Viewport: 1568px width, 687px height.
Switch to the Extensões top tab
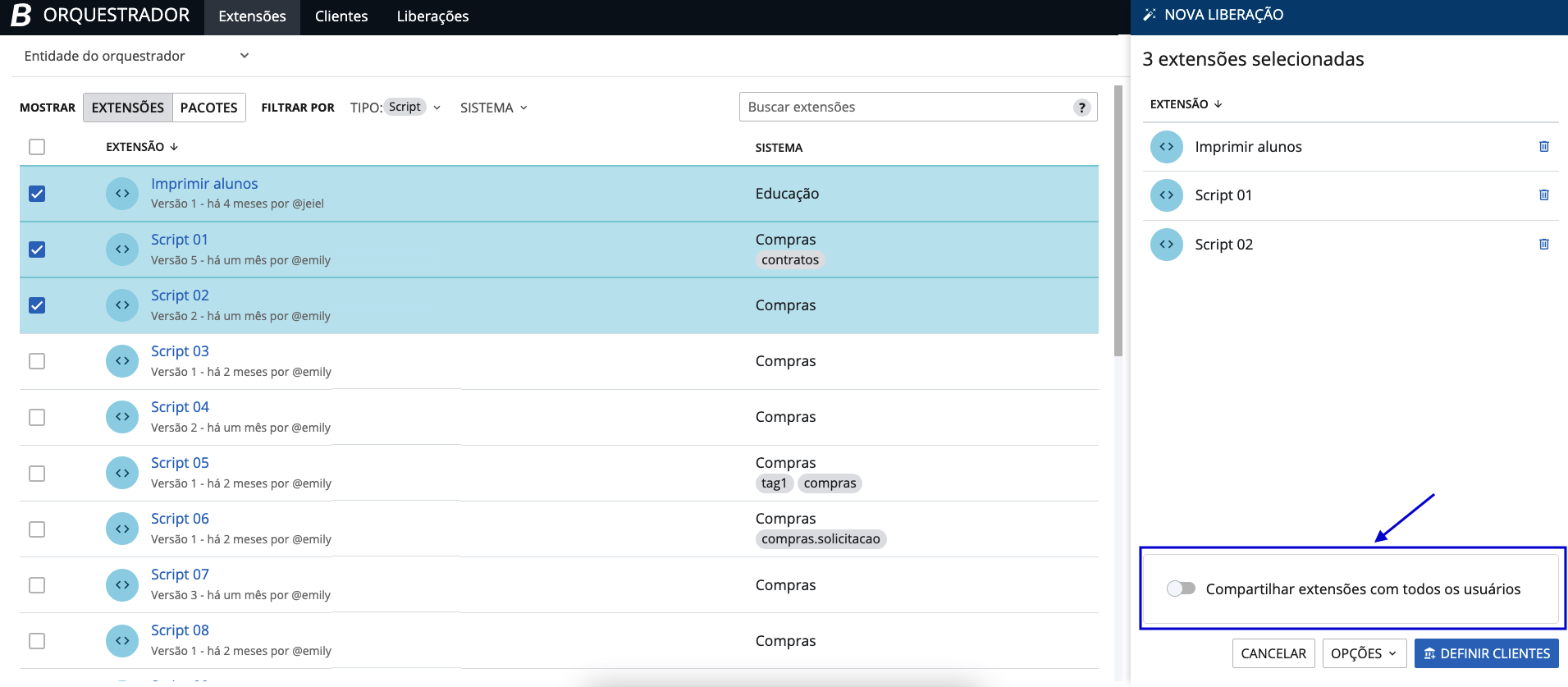coord(252,16)
